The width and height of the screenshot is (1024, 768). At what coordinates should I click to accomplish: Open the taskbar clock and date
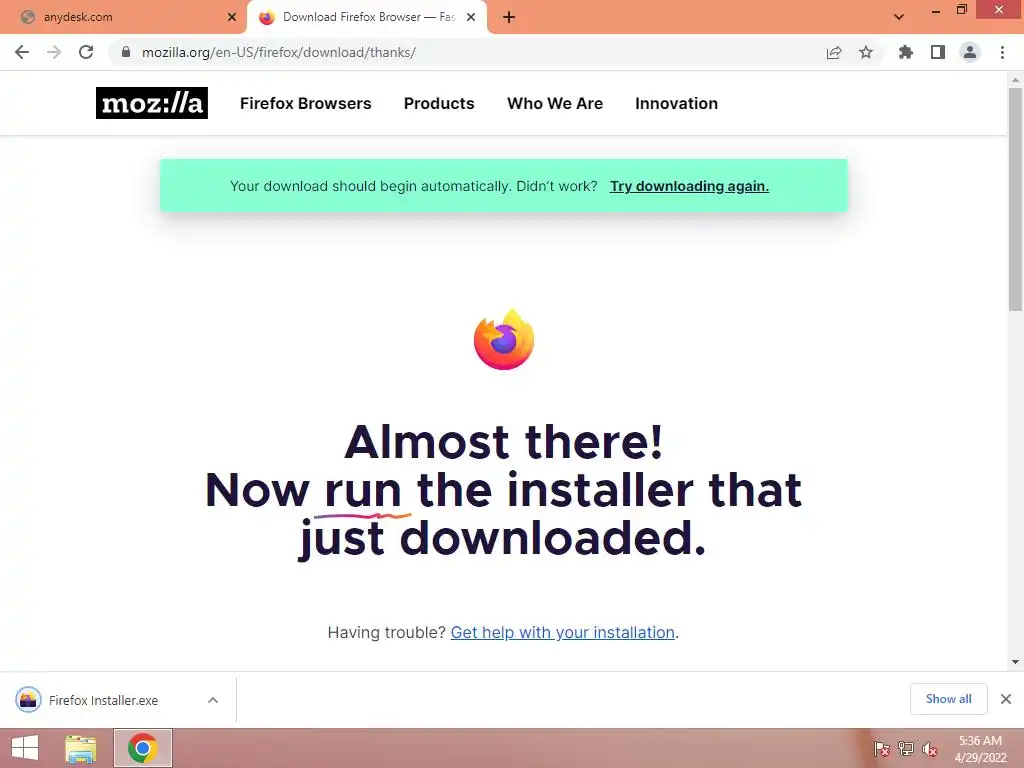(980, 749)
